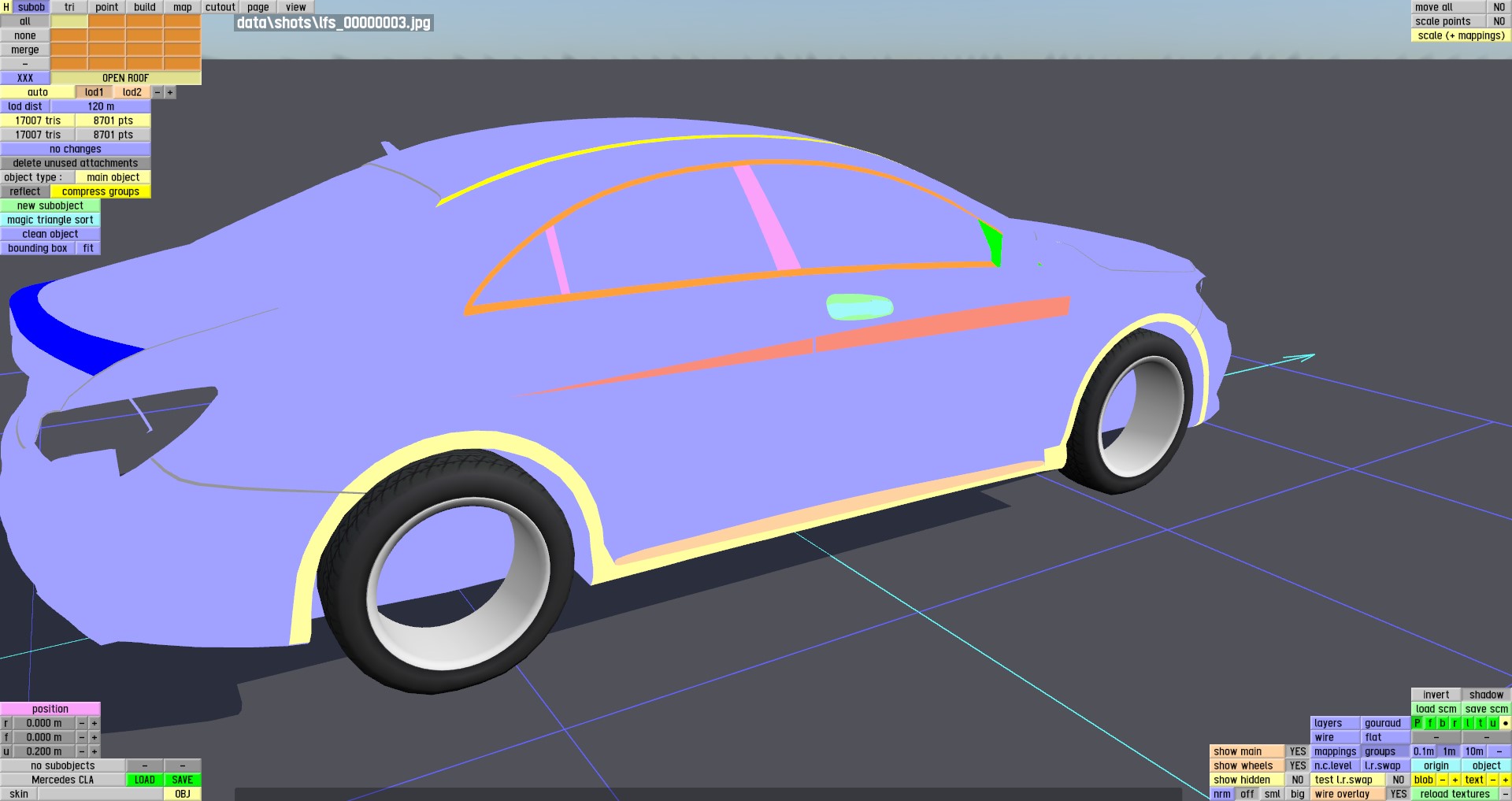The width and height of the screenshot is (1512, 801).
Task: Open the map tab
Action: pos(183,7)
